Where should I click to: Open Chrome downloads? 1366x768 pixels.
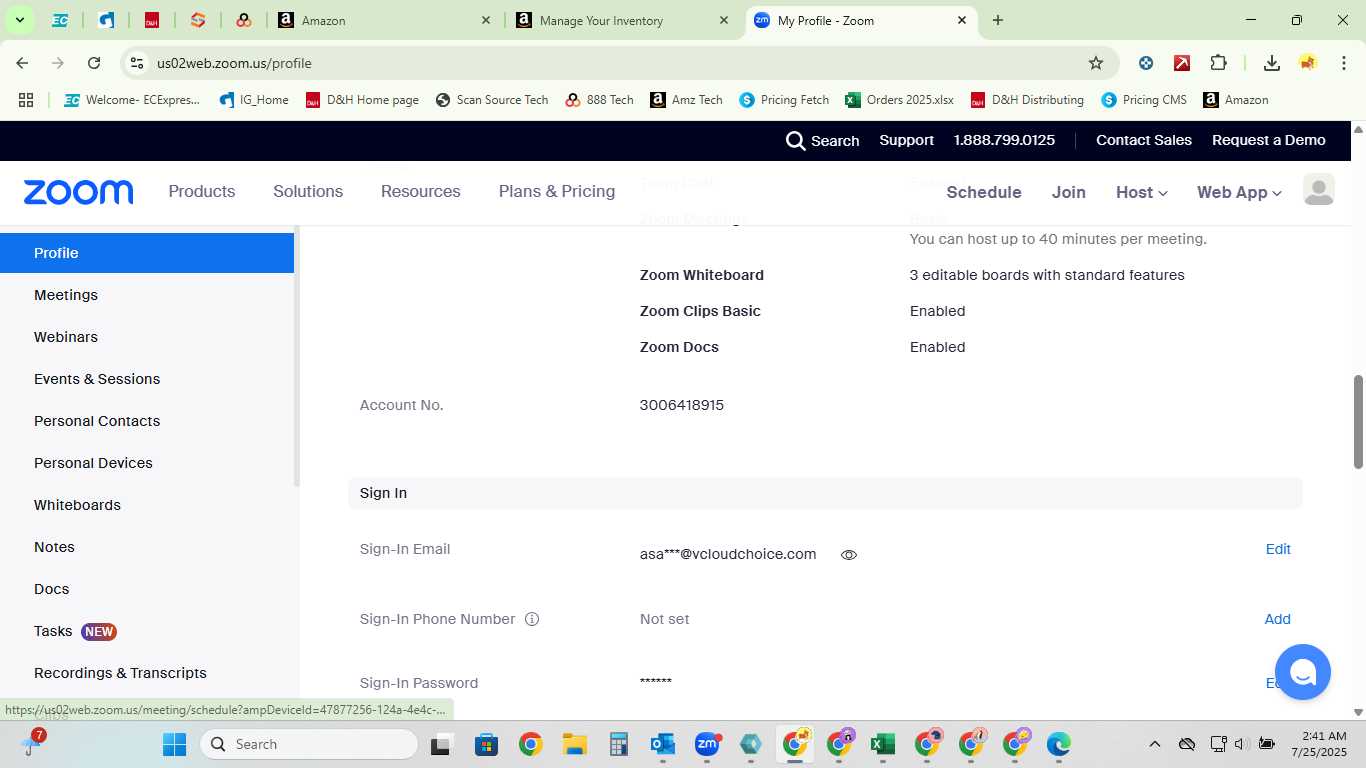coord(1272,63)
